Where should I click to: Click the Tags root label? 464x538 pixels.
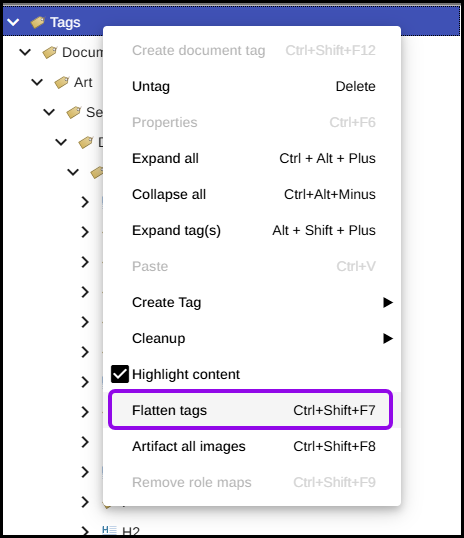click(65, 23)
